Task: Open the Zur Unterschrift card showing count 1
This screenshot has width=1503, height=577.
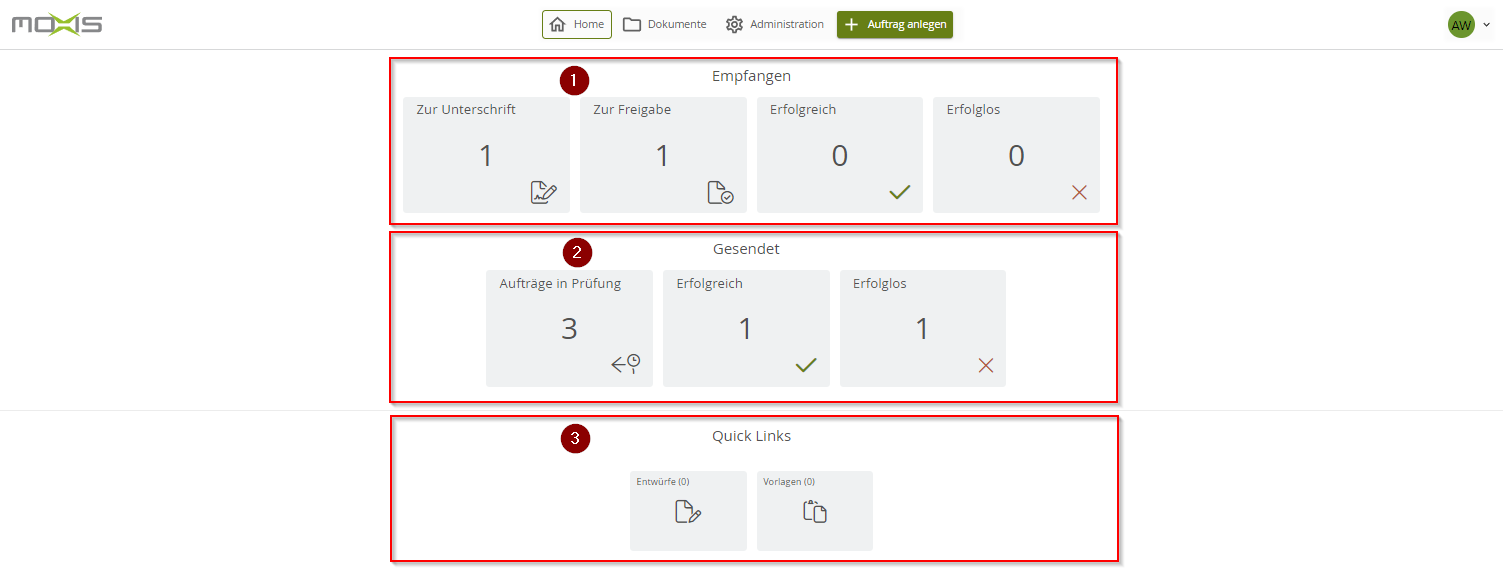Action: point(486,155)
